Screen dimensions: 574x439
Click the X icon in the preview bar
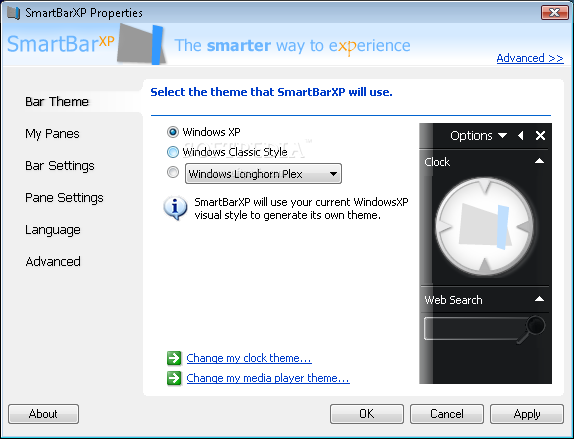pyautogui.click(x=540, y=136)
